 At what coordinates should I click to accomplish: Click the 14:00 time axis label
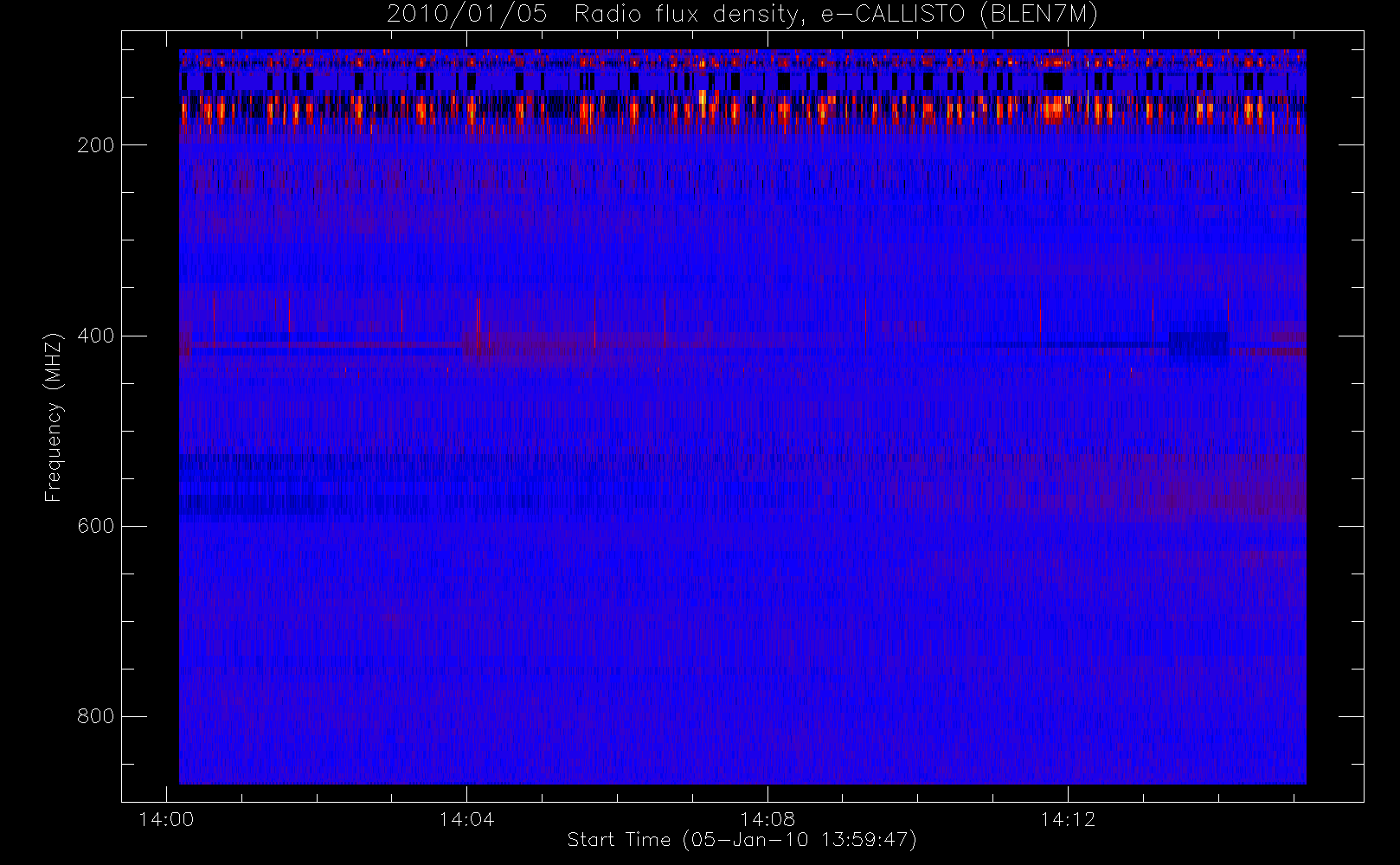point(166,819)
